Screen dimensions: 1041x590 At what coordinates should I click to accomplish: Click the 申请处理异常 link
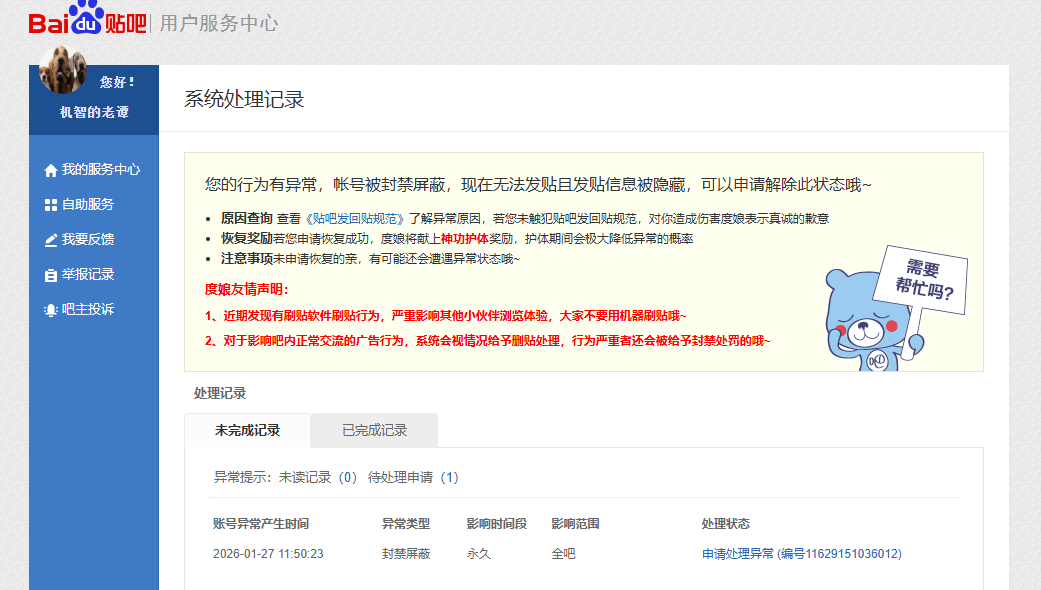click(738, 554)
